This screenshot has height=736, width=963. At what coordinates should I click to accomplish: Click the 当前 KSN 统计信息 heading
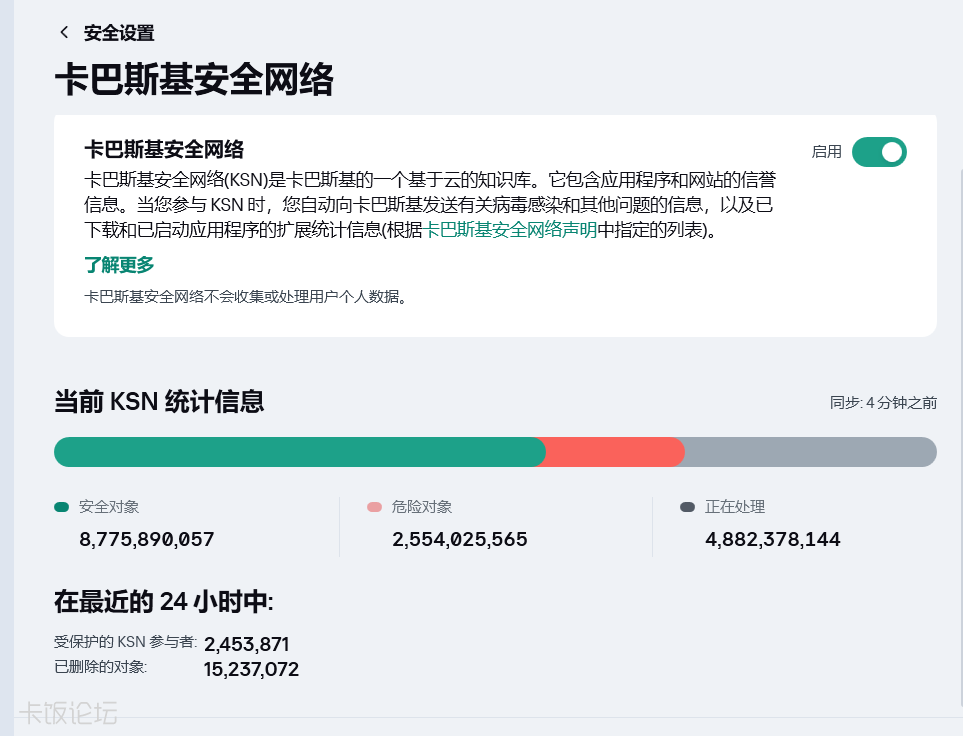[x=159, y=402]
